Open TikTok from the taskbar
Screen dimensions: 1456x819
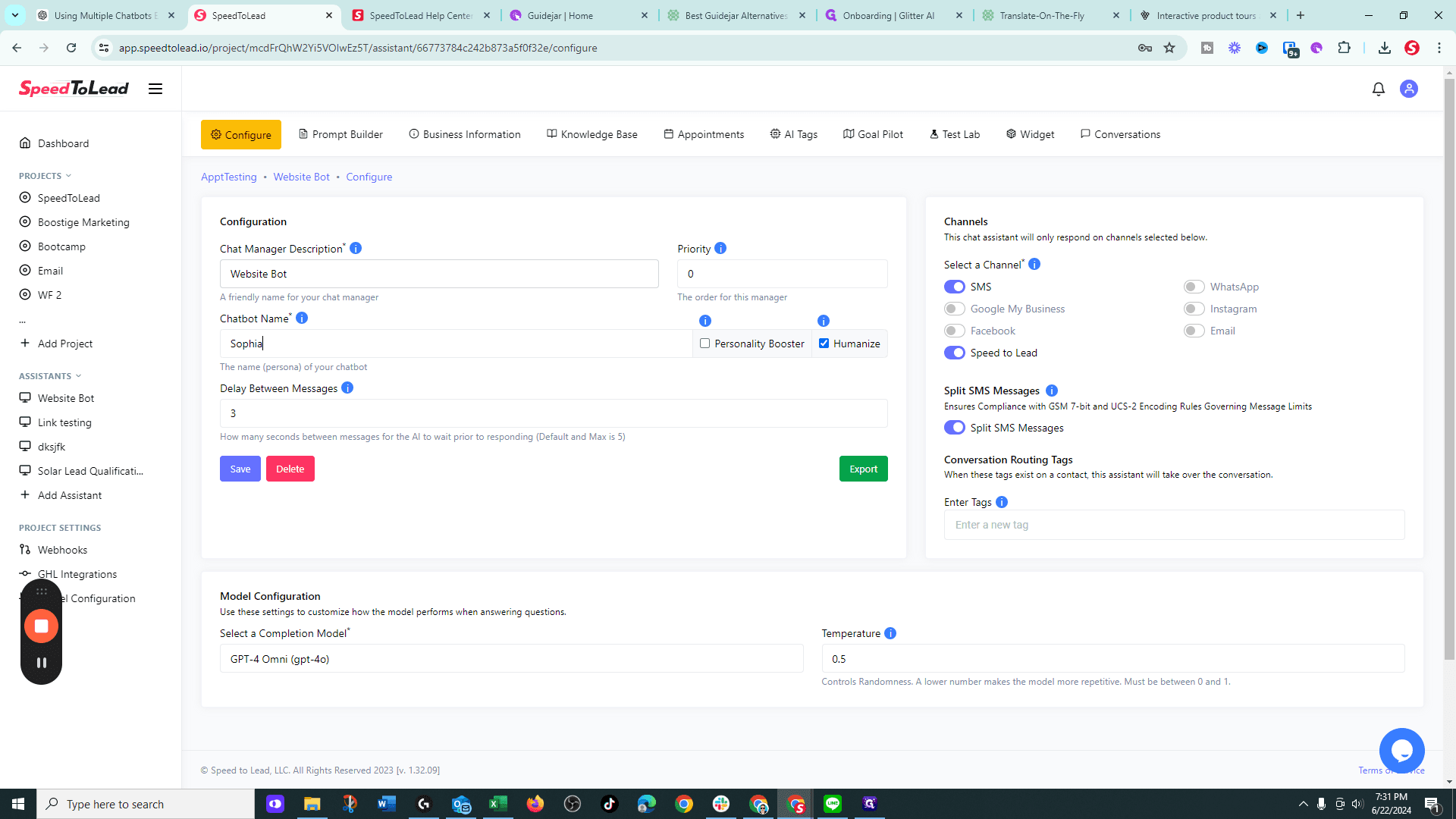(610, 804)
